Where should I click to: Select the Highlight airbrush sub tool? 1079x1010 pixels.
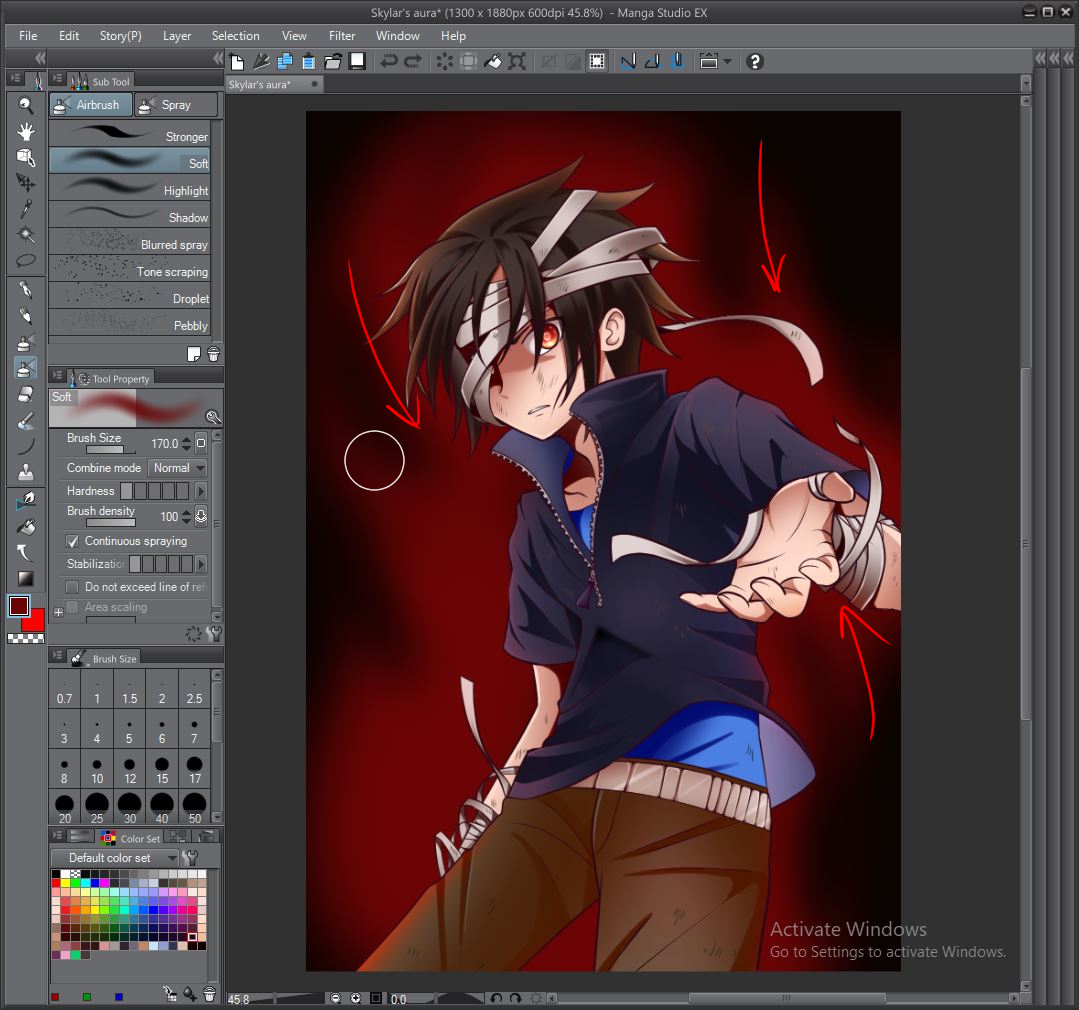(x=130, y=190)
